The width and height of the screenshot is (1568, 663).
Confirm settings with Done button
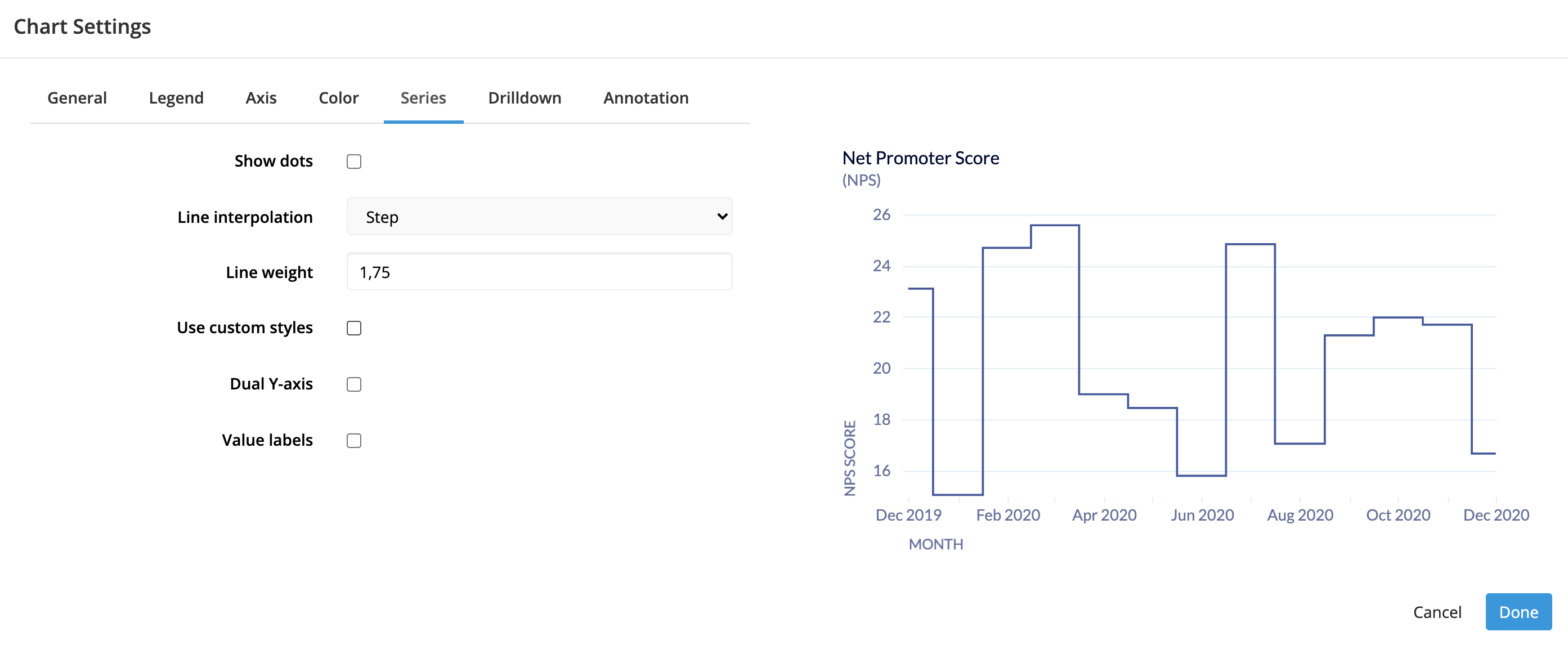point(1518,612)
